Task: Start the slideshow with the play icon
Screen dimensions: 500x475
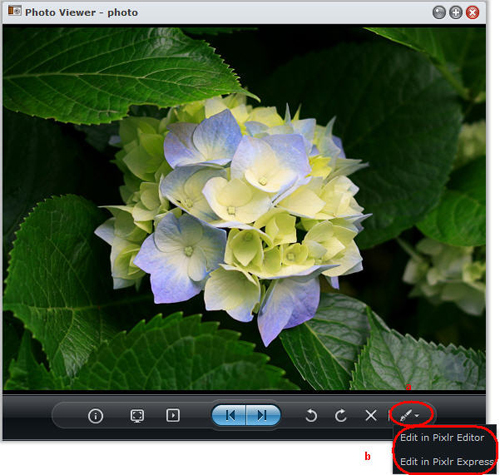Action: pyautogui.click(x=173, y=415)
